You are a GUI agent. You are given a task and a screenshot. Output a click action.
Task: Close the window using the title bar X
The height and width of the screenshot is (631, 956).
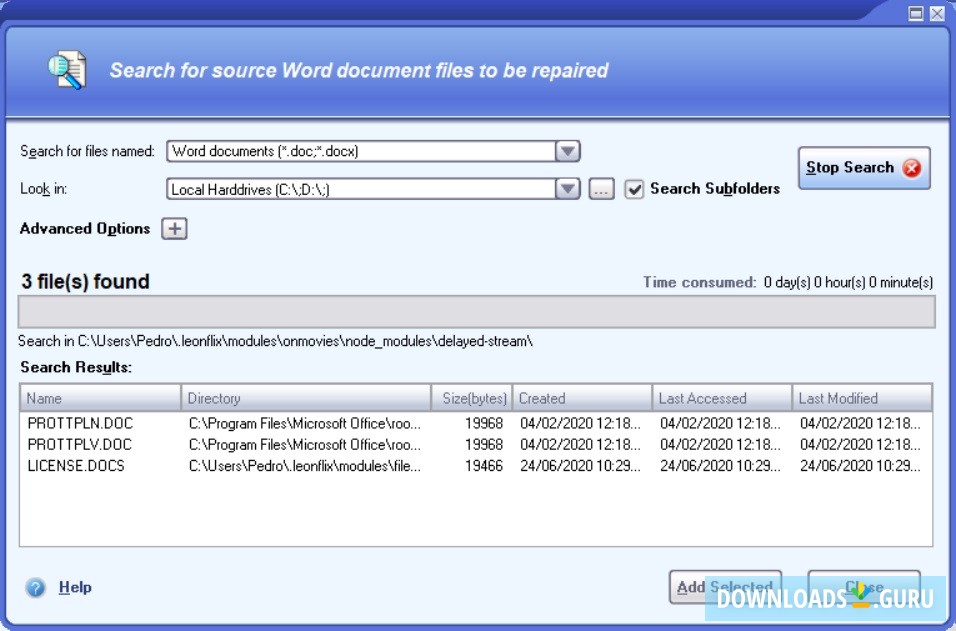(938, 13)
